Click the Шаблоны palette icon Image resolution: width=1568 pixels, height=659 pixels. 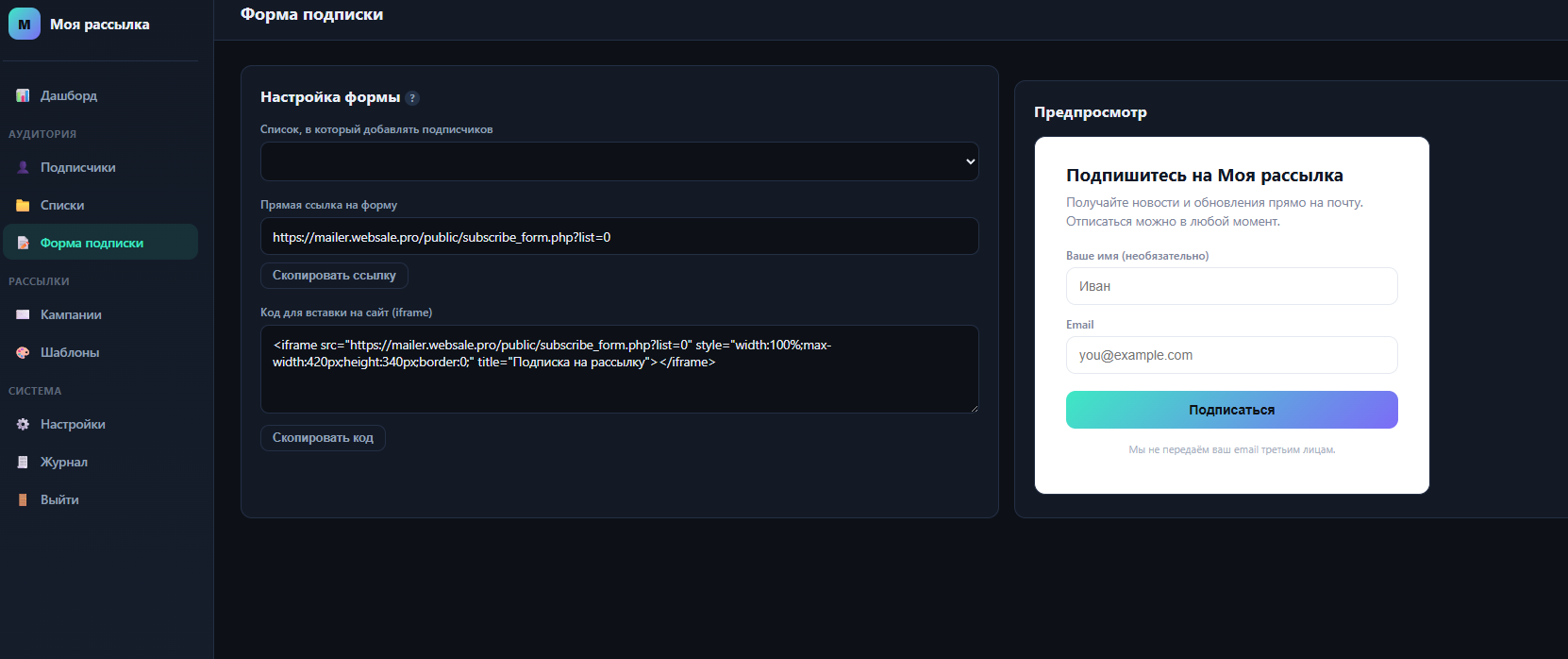(x=23, y=352)
